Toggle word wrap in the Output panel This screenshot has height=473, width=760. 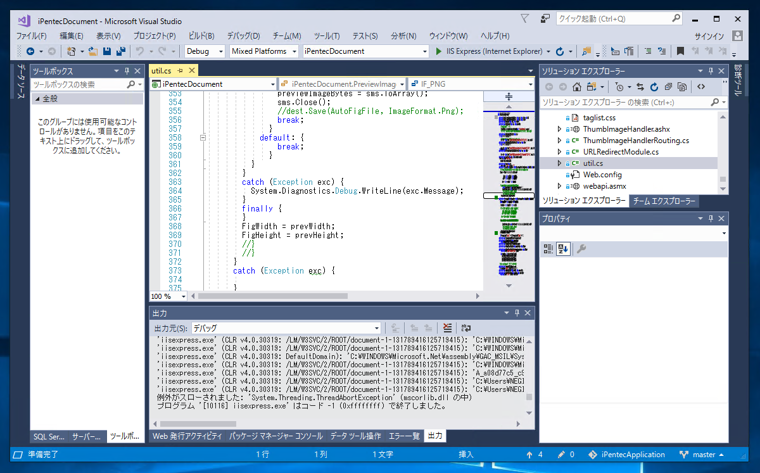[466, 328]
